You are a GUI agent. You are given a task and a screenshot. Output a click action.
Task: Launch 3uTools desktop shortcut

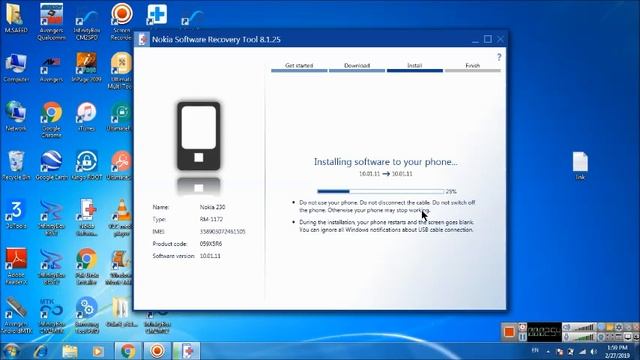coord(16,214)
